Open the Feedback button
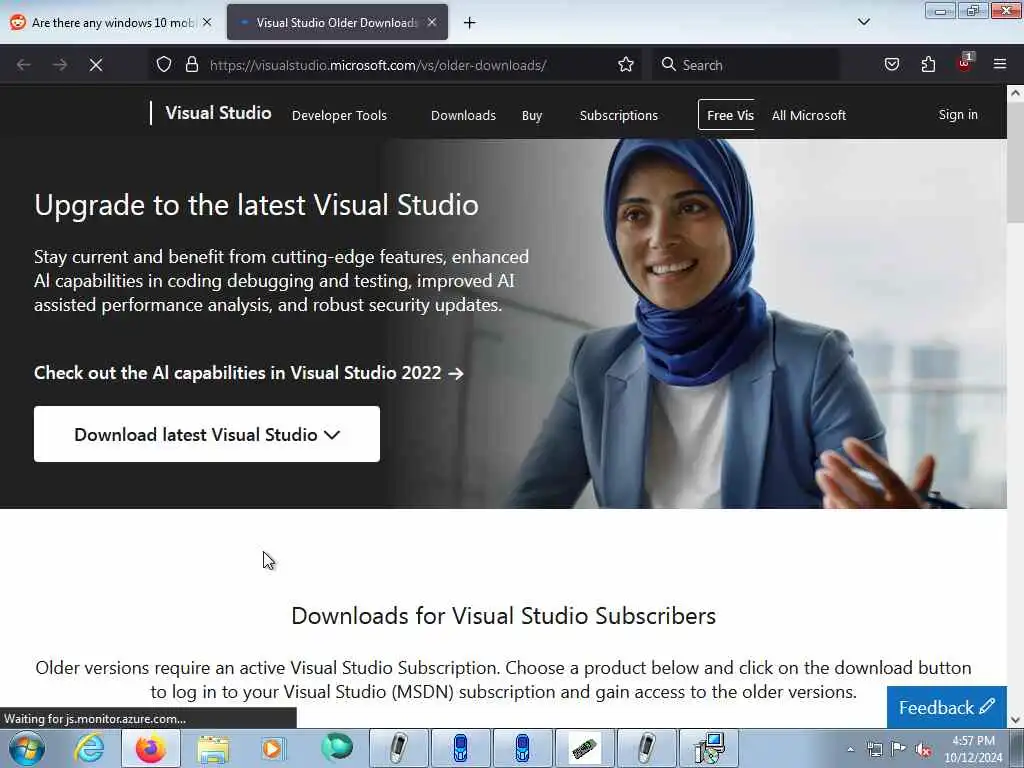This screenshot has height=768, width=1024. (x=946, y=707)
